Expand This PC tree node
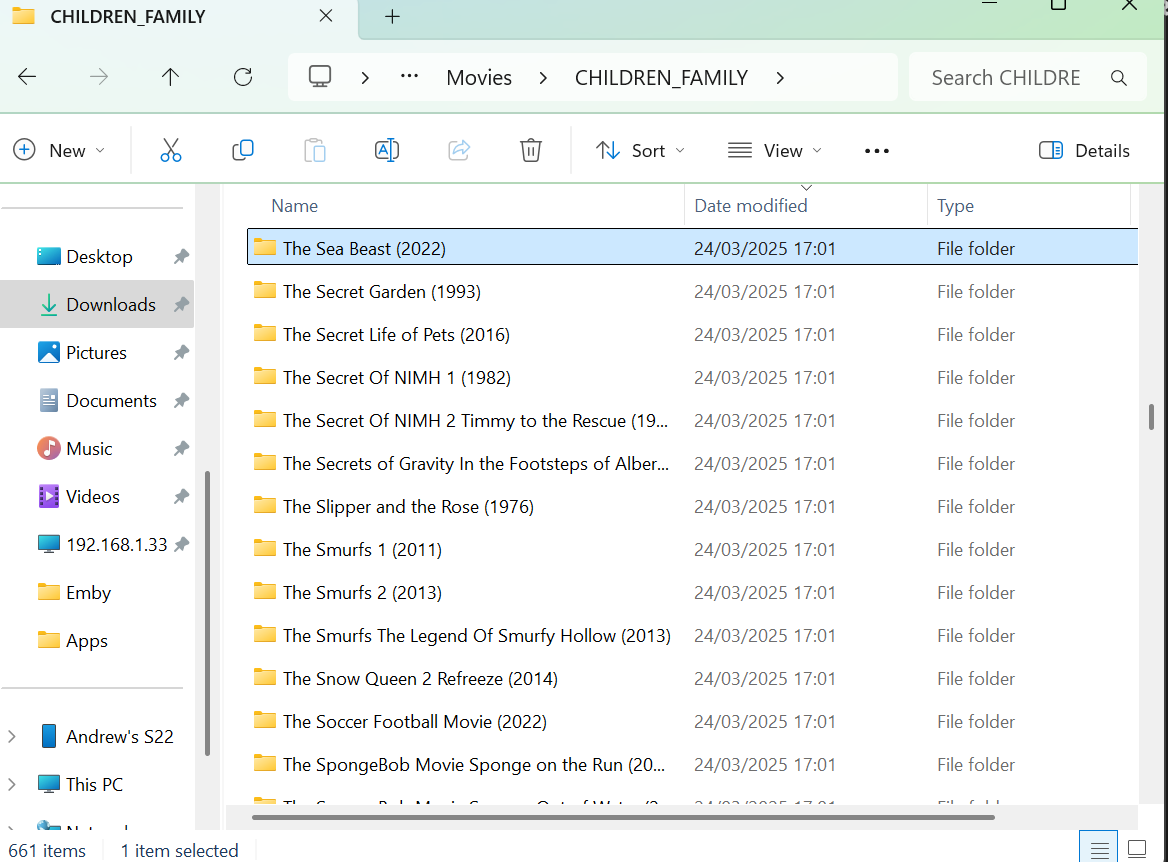 pyautogui.click(x=12, y=785)
